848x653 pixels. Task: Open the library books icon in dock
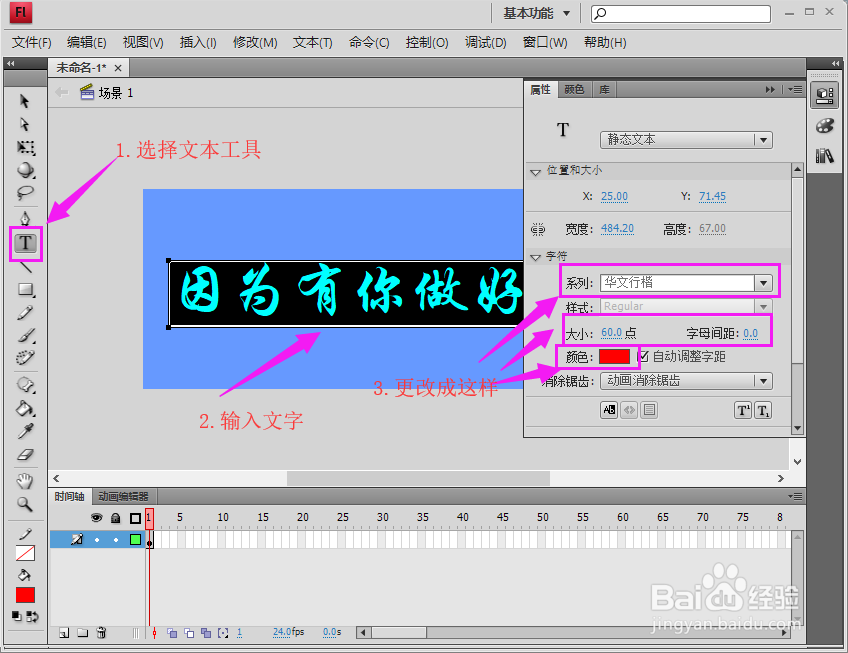pos(825,156)
